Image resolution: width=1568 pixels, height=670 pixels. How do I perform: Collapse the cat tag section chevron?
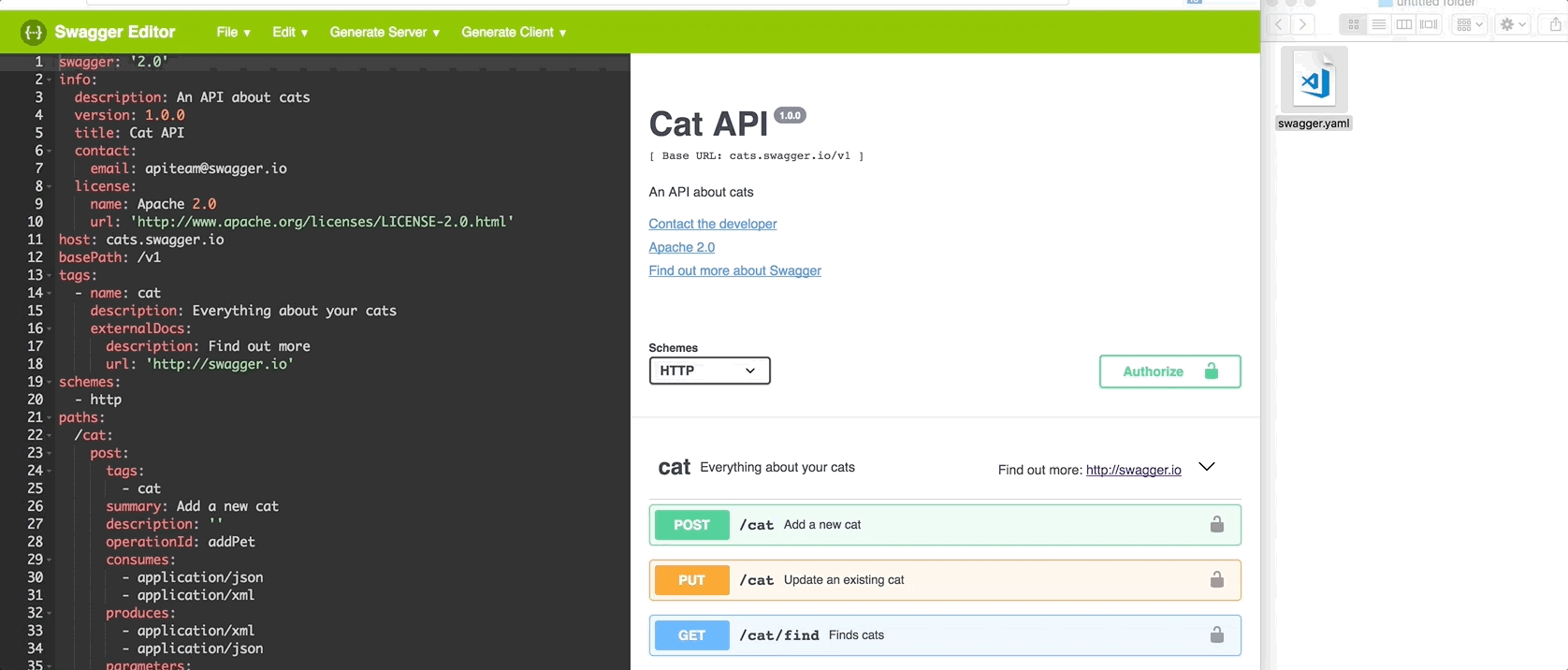[x=1207, y=467]
